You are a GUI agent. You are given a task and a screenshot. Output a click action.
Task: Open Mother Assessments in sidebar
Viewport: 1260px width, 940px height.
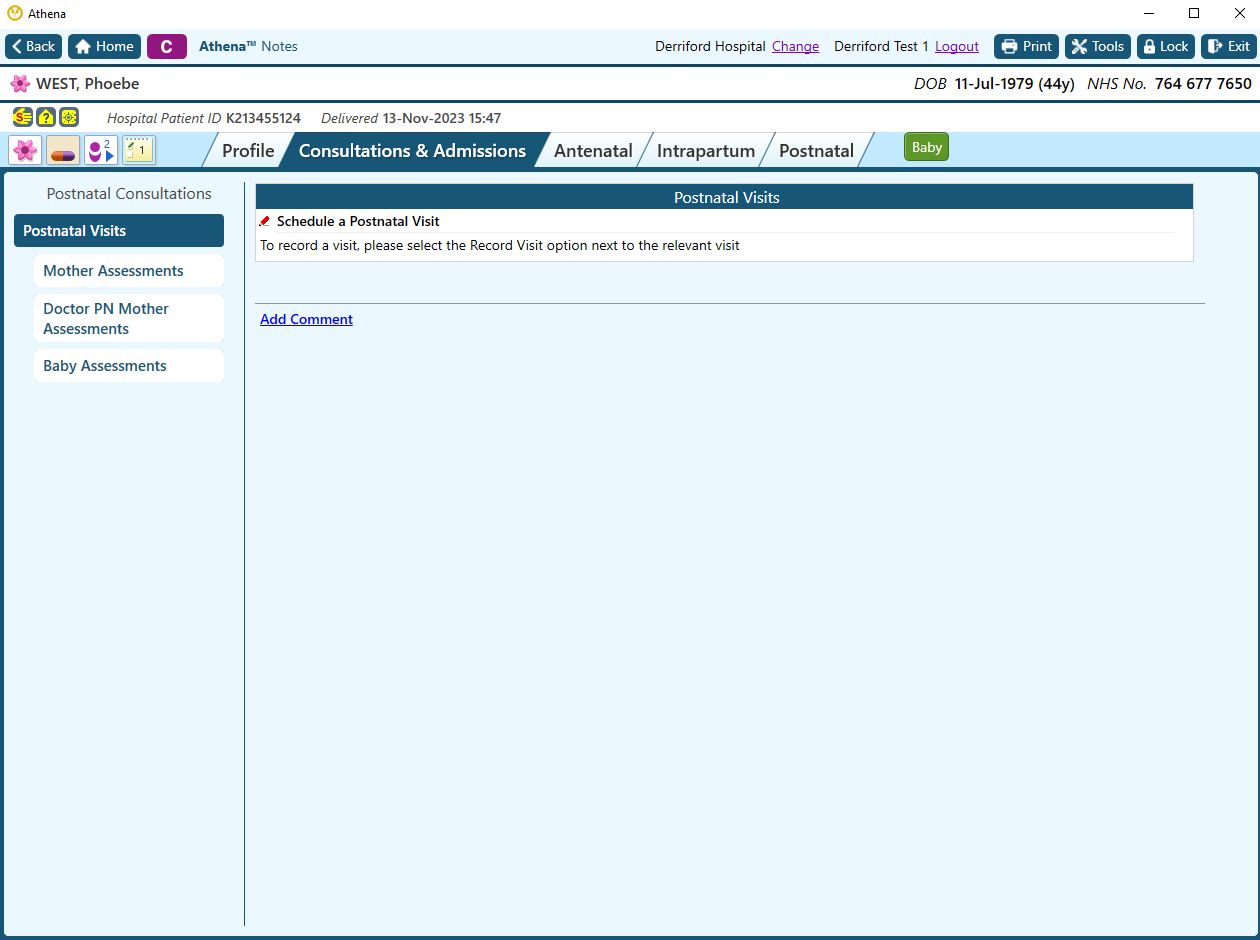129,271
